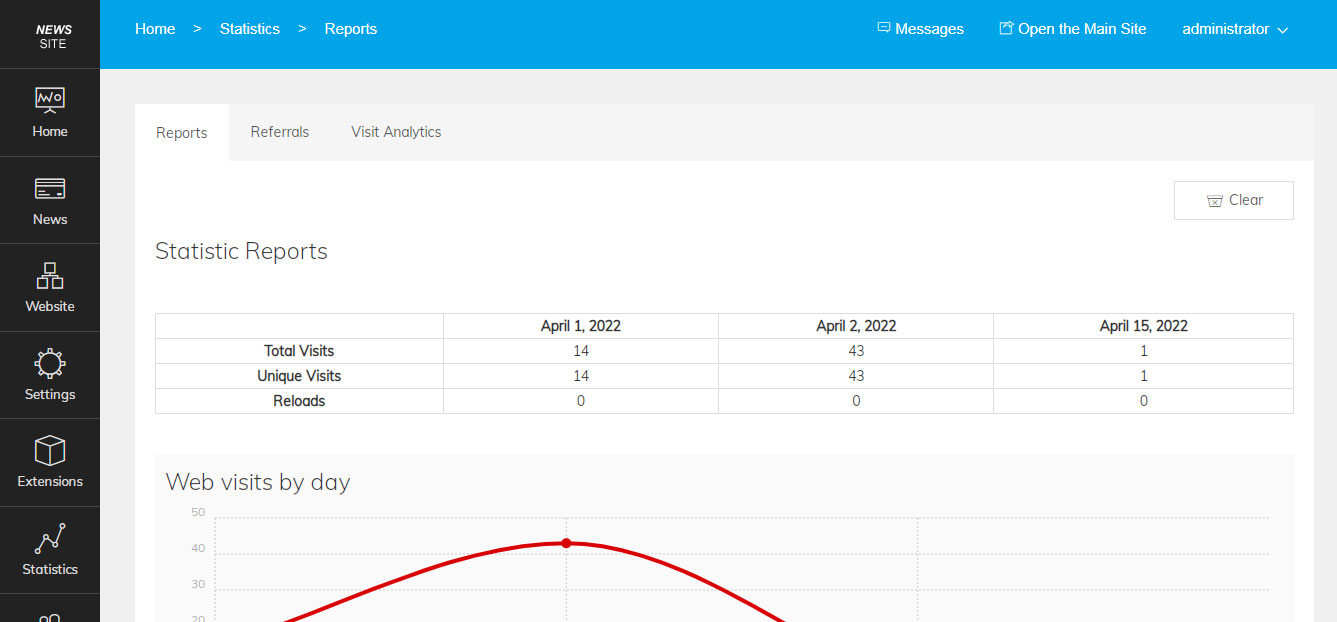The image size is (1337, 622).
Task: Open Messages from the top bar
Action: point(919,28)
